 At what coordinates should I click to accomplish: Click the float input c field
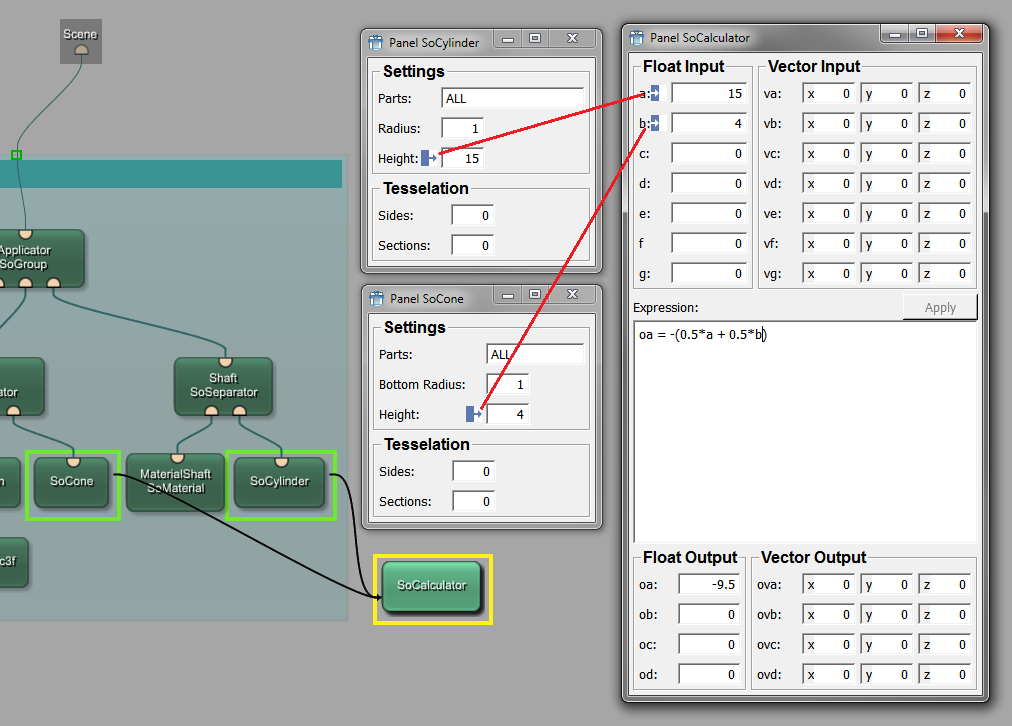point(709,154)
